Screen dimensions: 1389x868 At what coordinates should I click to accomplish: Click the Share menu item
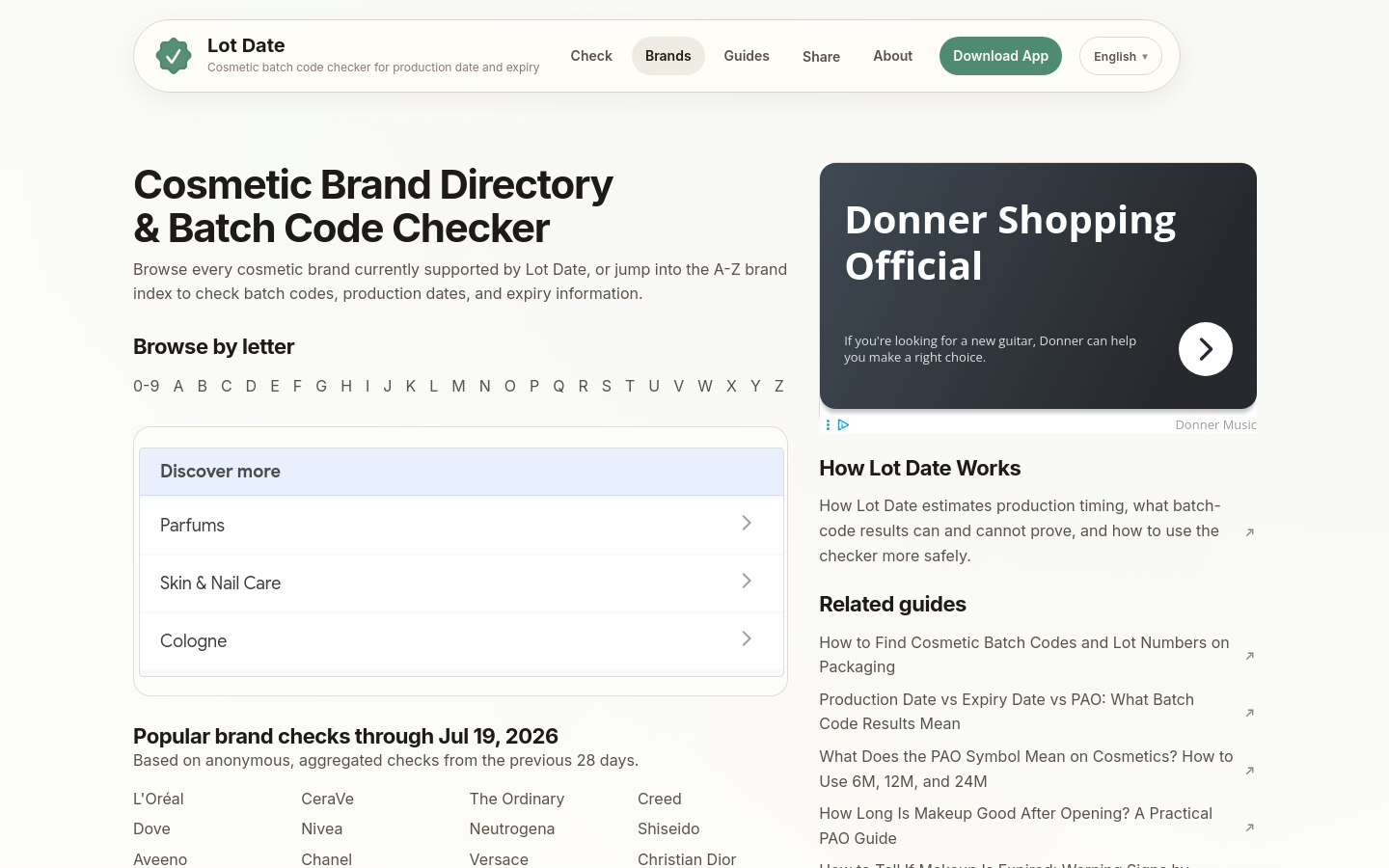pos(821,56)
